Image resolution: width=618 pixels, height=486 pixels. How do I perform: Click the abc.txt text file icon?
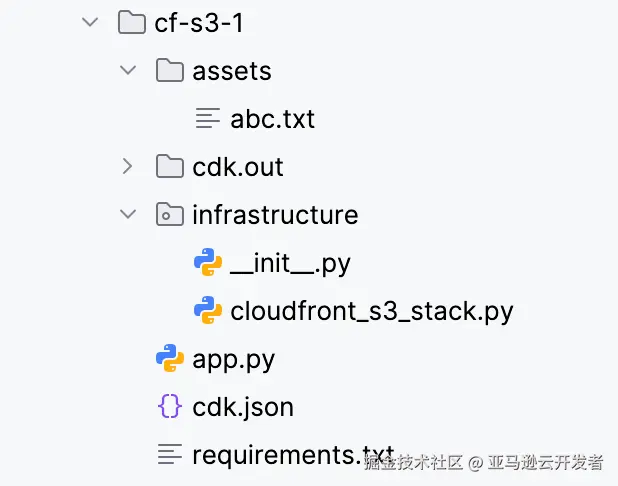tap(207, 119)
